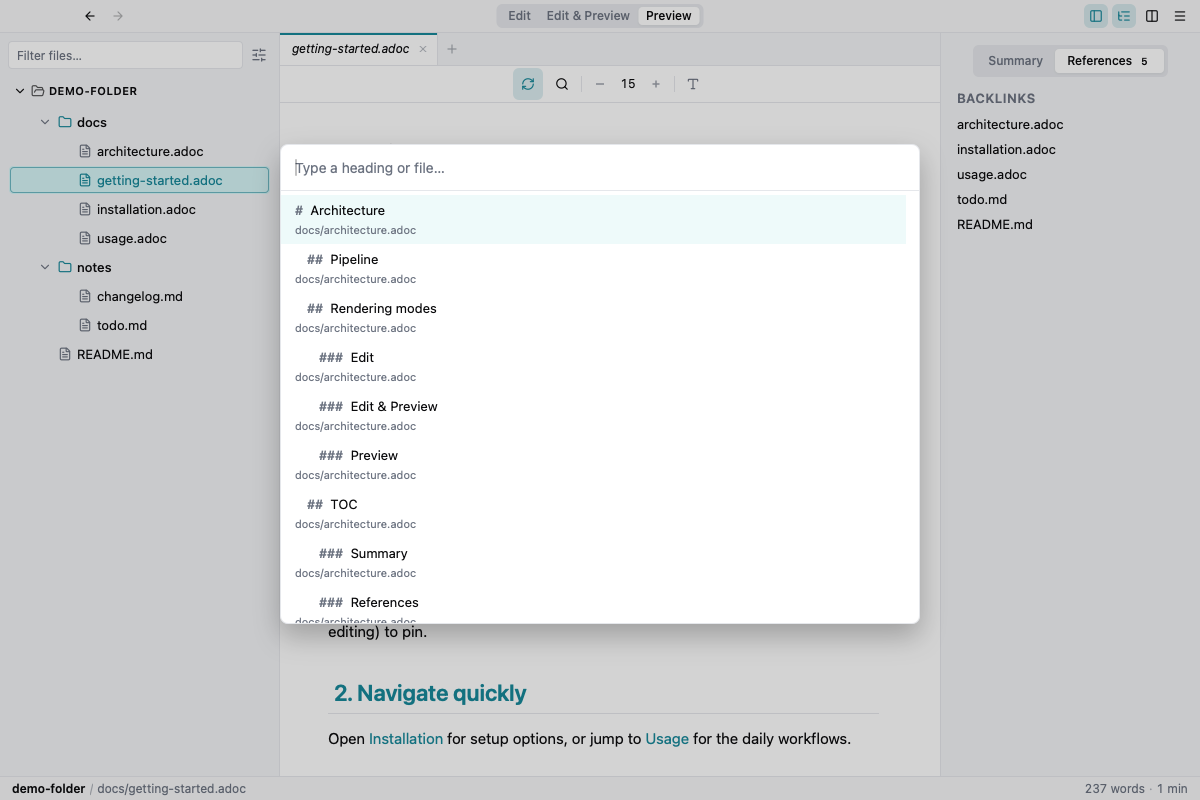Open README.md backlink
1200x800 pixels.
pos(995,225)
